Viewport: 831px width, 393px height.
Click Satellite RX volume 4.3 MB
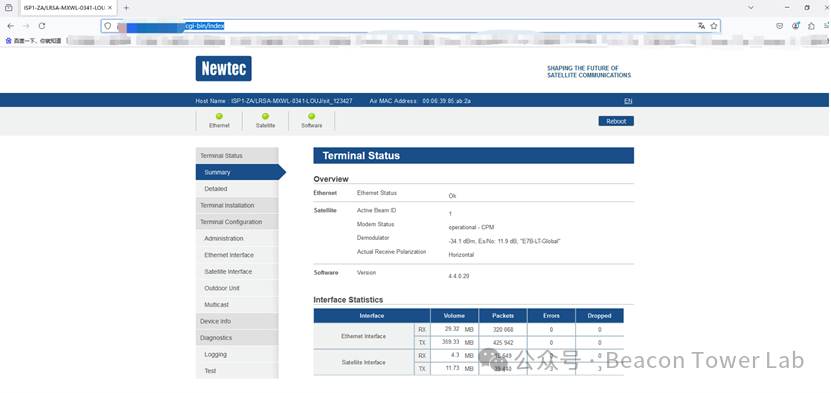pyautogui.click(x=461, y=355)
